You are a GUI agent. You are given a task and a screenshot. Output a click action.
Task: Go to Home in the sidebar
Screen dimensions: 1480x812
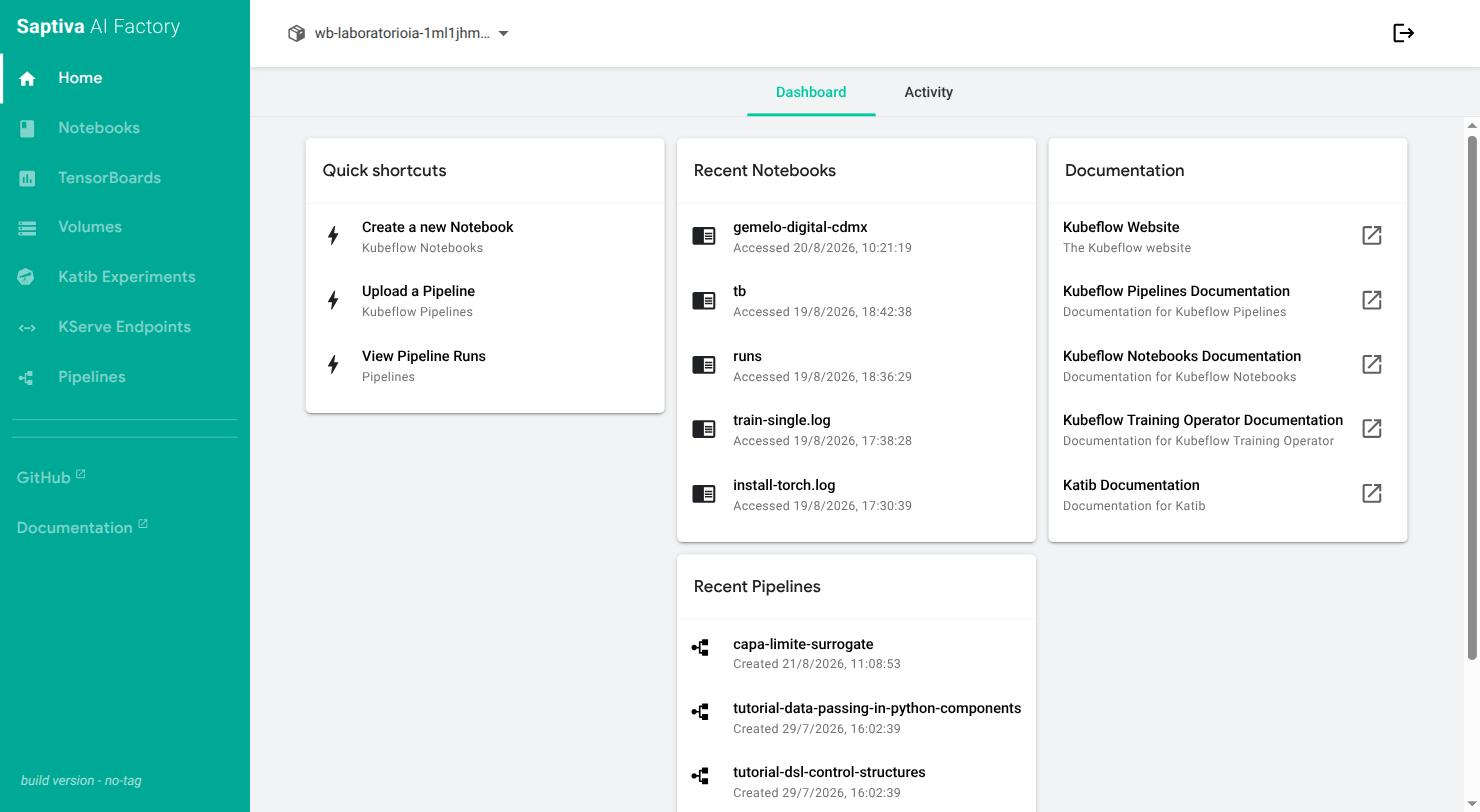125,78
